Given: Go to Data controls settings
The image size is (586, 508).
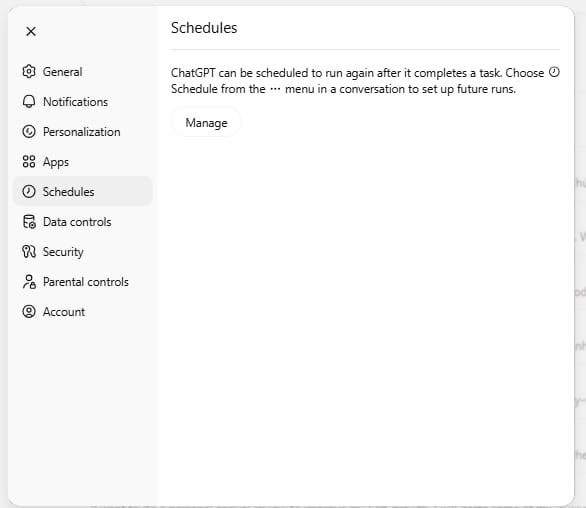Looking at the screenshot, I should (83, 222).
